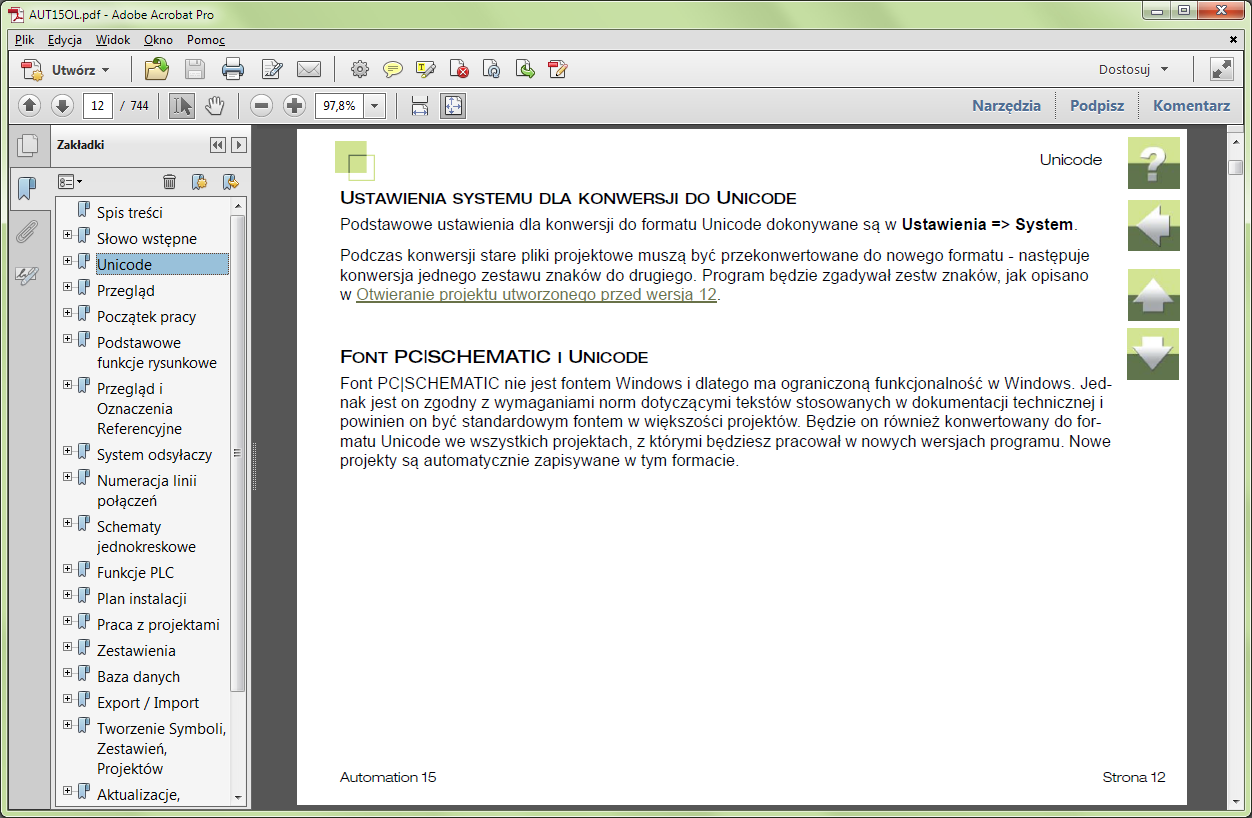This screenshot has width=1252, height=818.
Task: Click the green down arrow button on page
Action: (x=1154, y=354)
